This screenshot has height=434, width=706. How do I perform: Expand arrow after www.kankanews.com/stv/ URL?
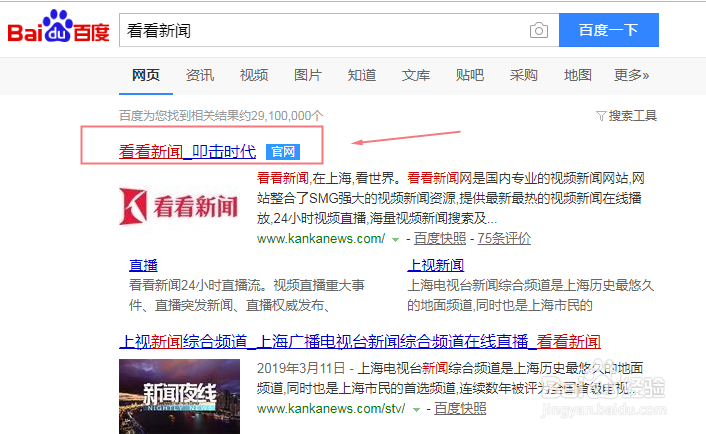(x=416, y=410)
